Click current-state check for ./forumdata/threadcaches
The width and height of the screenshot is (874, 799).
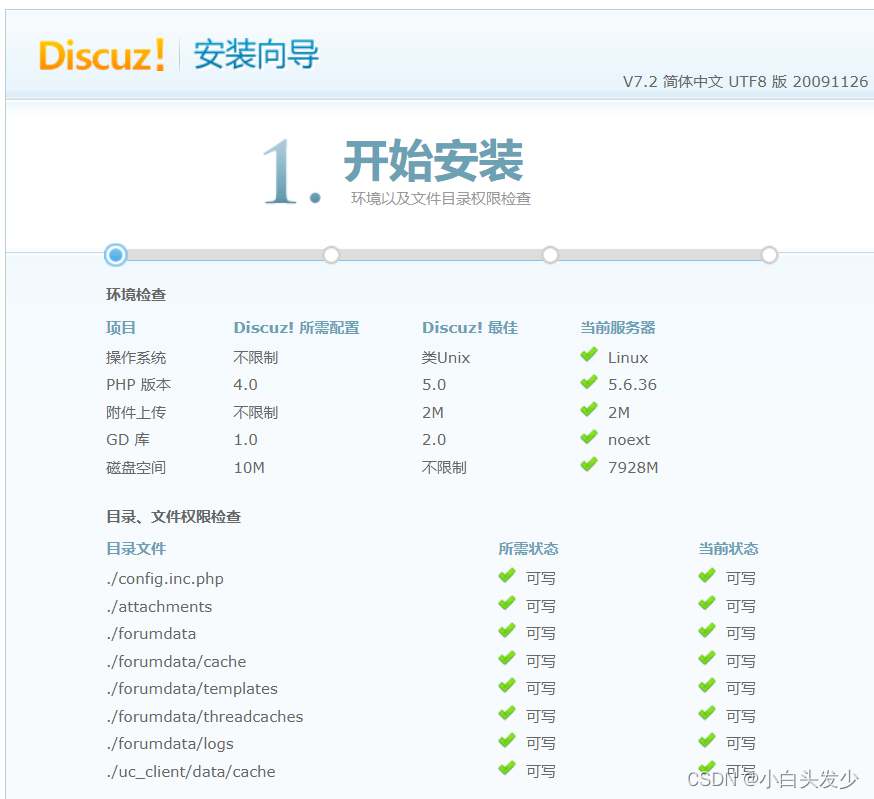point(707,713)
